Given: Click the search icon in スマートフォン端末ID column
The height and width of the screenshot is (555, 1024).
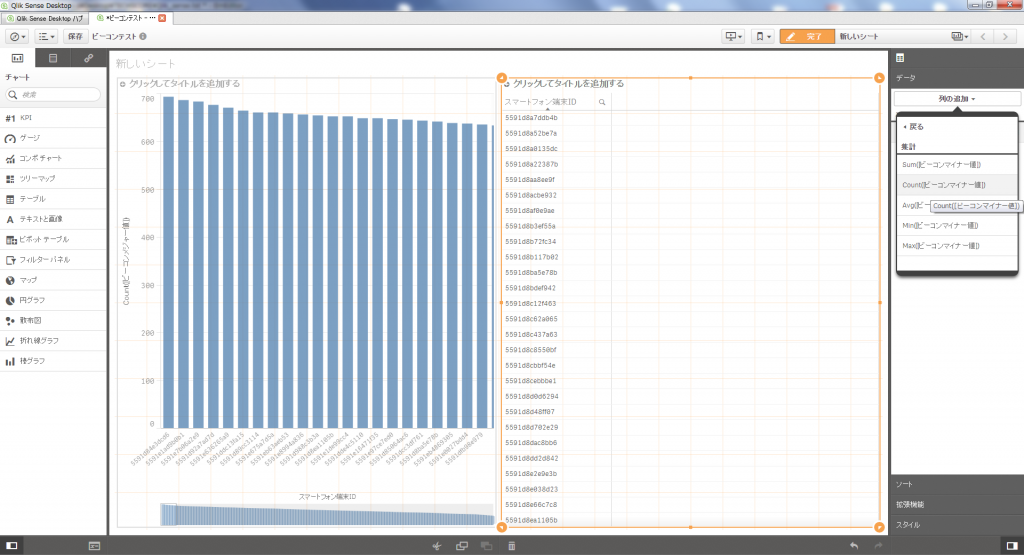Looking at the screenshot, I should pos(602,102).
